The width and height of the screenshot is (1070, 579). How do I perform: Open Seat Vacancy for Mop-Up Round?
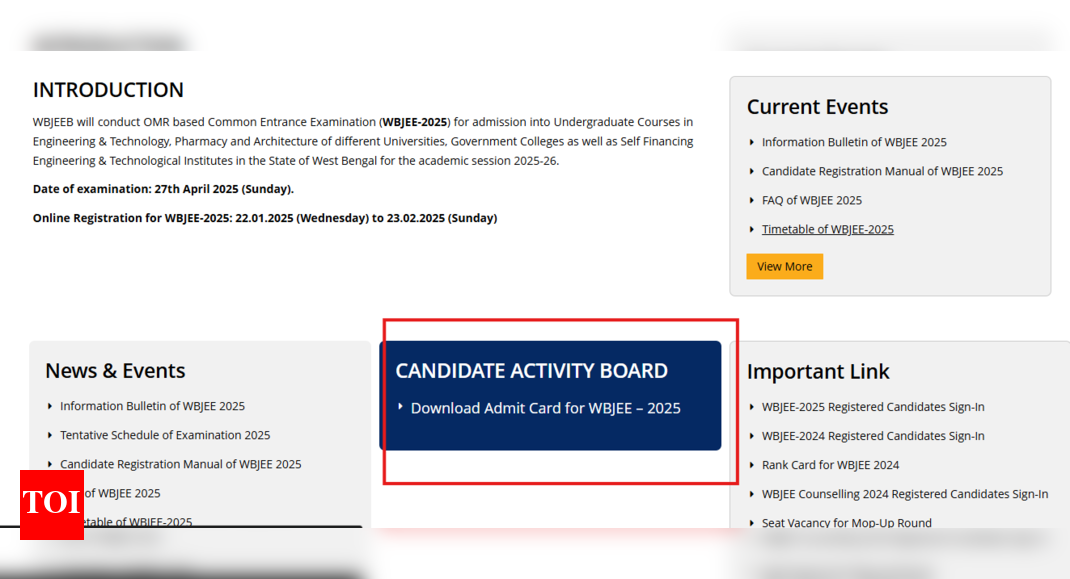pyautogui.click(x=846, y=522)
